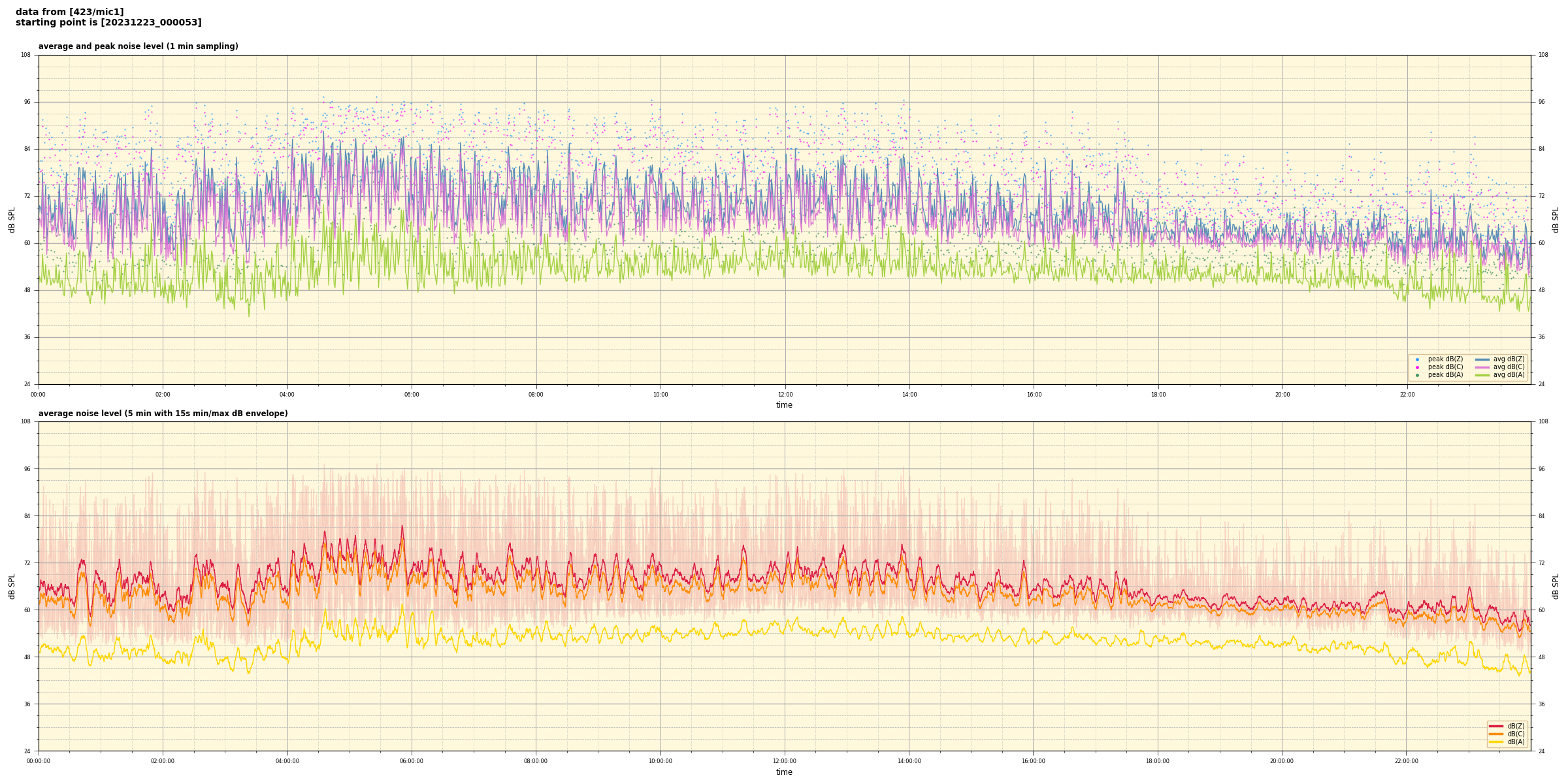
Task: Click the 12:00 tick on top chart
Action: [785, 395]
